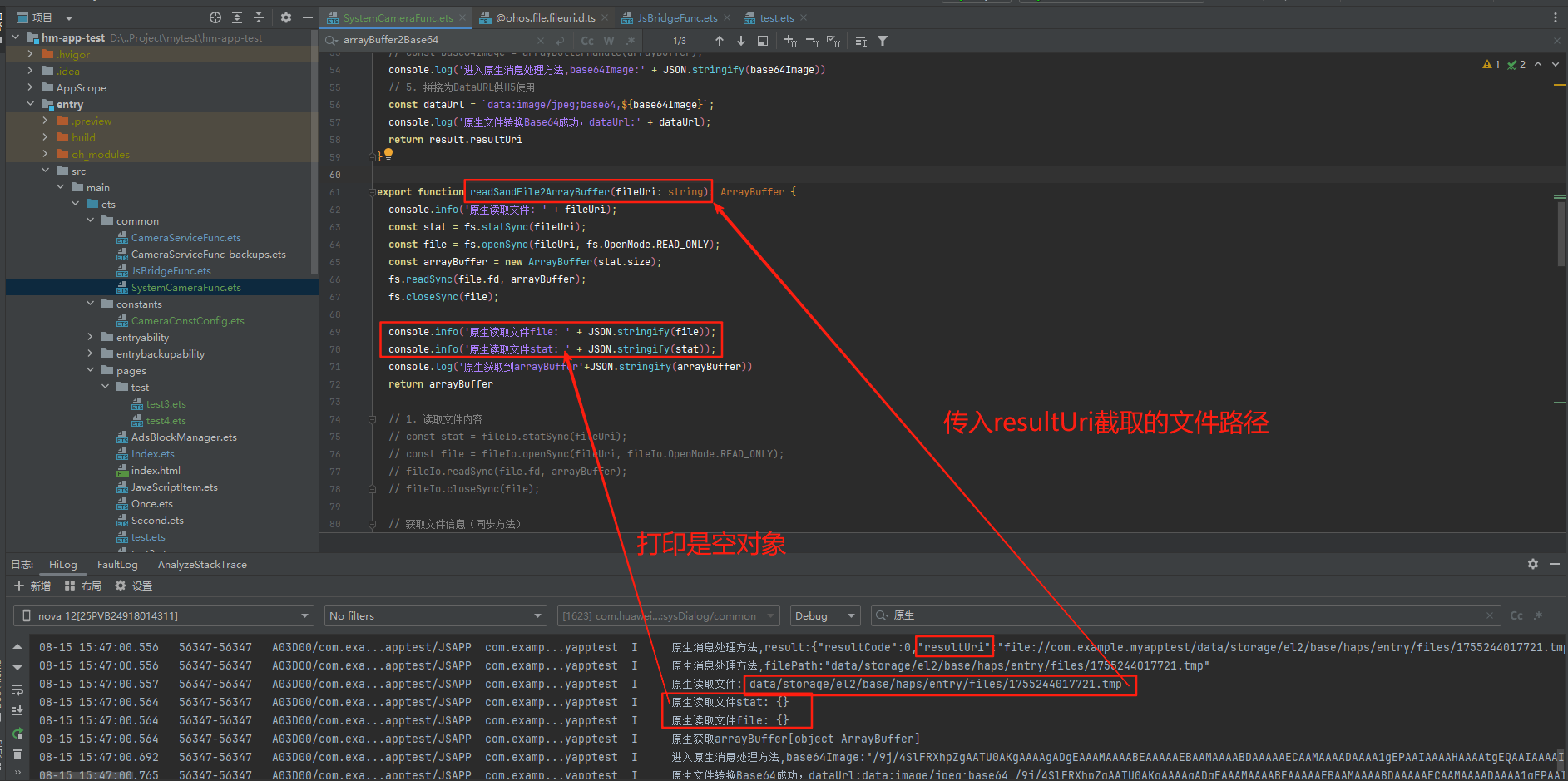The width and height of the screenshot is (1568, 781).
Task: Collapse the entry module folder
Action: pyautogui.click(x=30, y=104)
